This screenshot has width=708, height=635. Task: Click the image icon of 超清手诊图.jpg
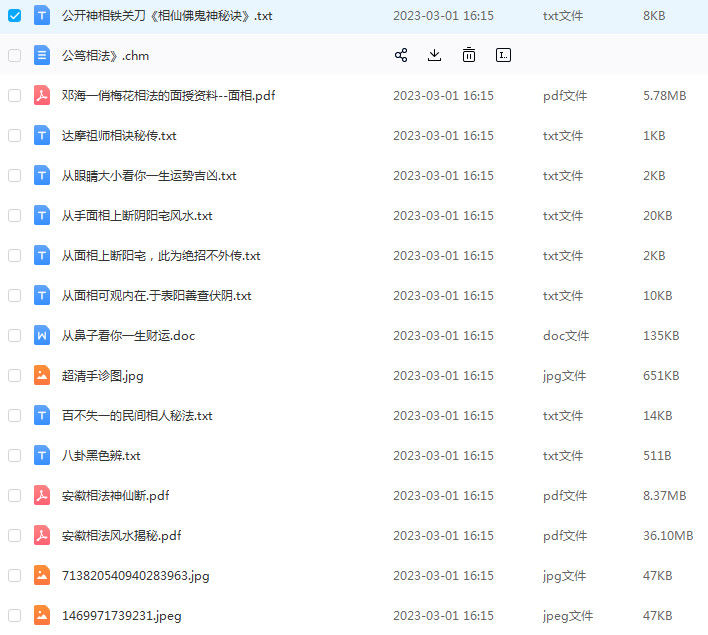tap(42, 376)
